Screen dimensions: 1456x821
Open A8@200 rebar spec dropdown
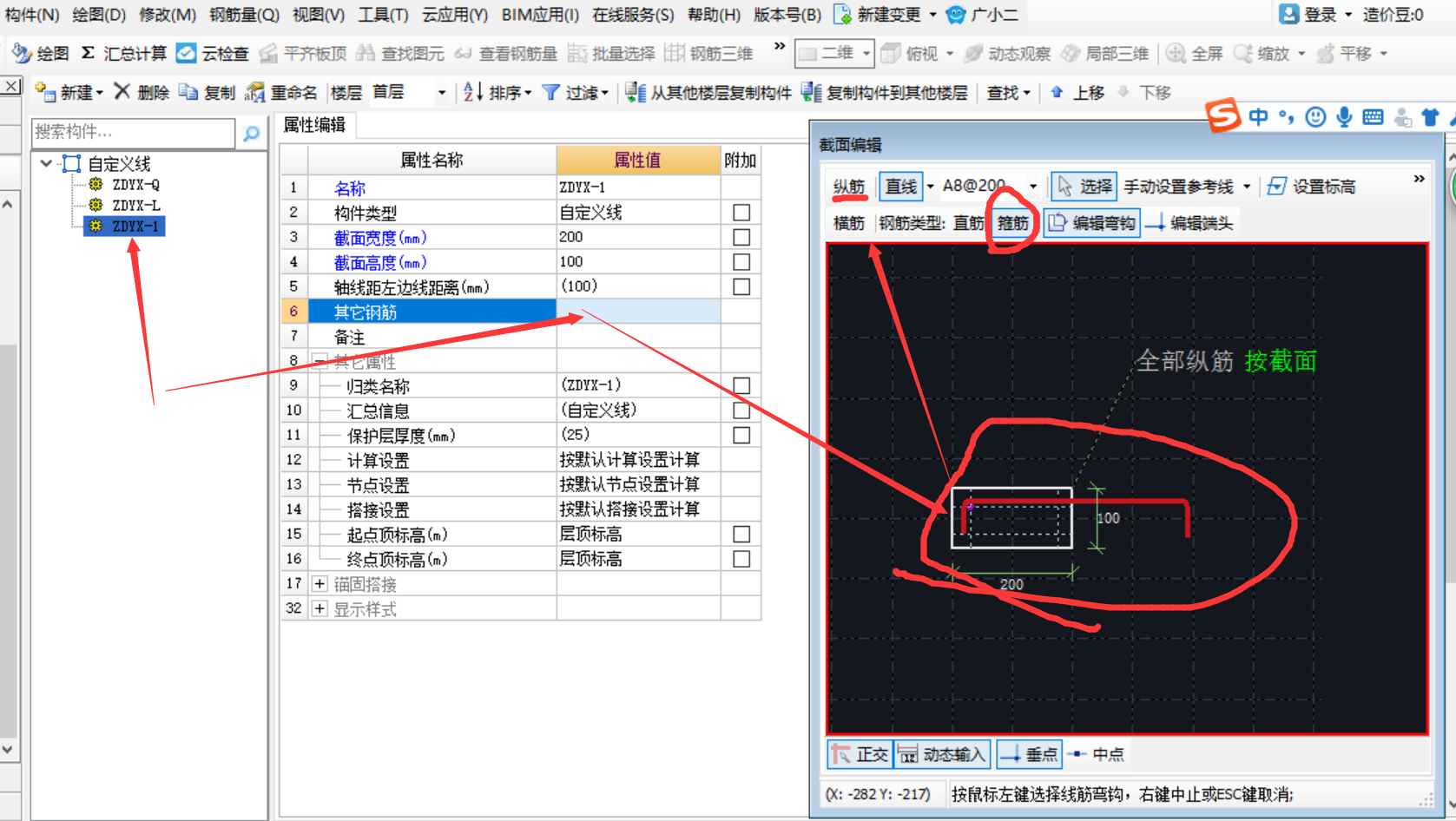coord(1033,187)
